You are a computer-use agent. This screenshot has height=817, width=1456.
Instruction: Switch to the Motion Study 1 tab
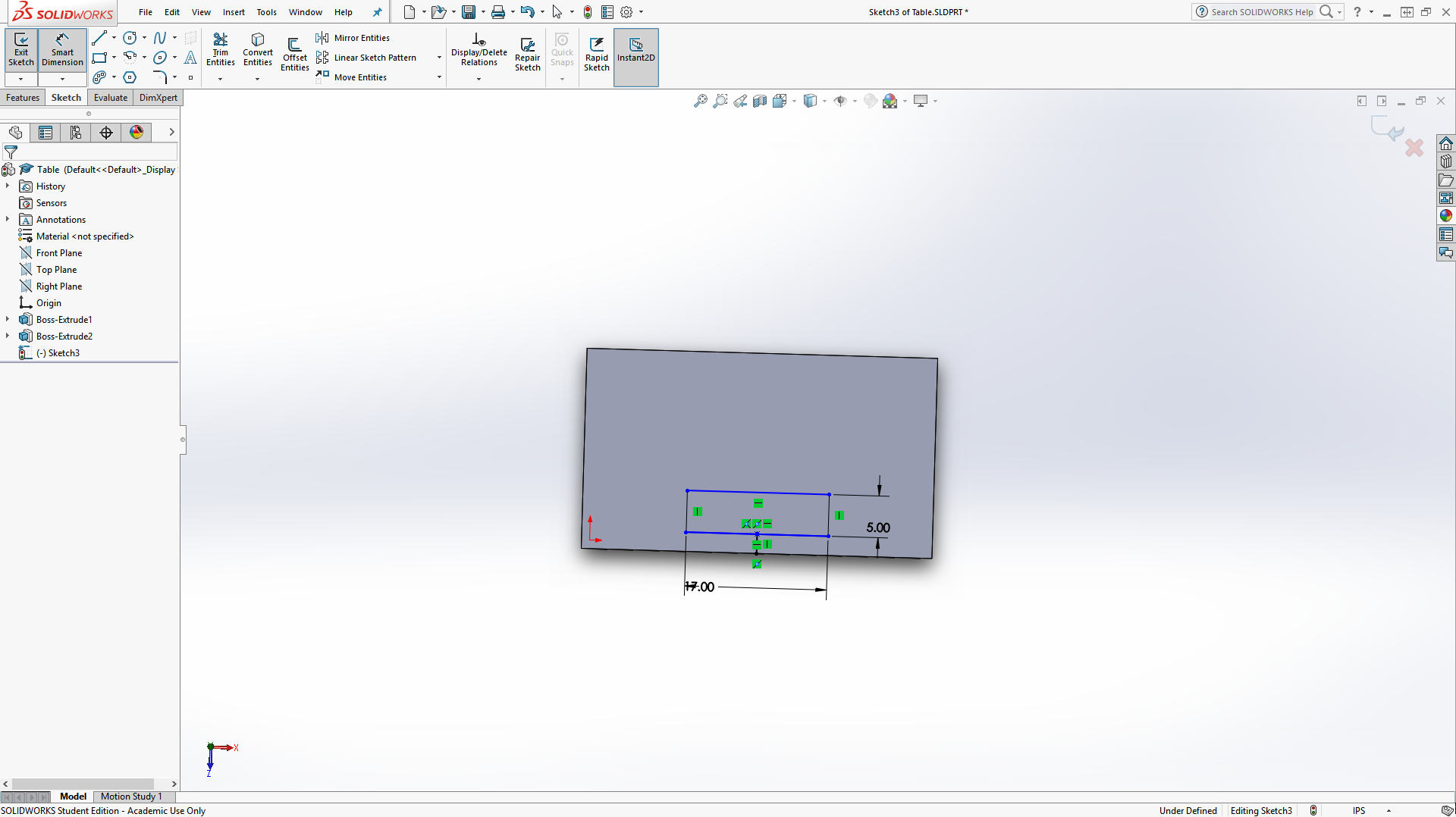point(131,797)
